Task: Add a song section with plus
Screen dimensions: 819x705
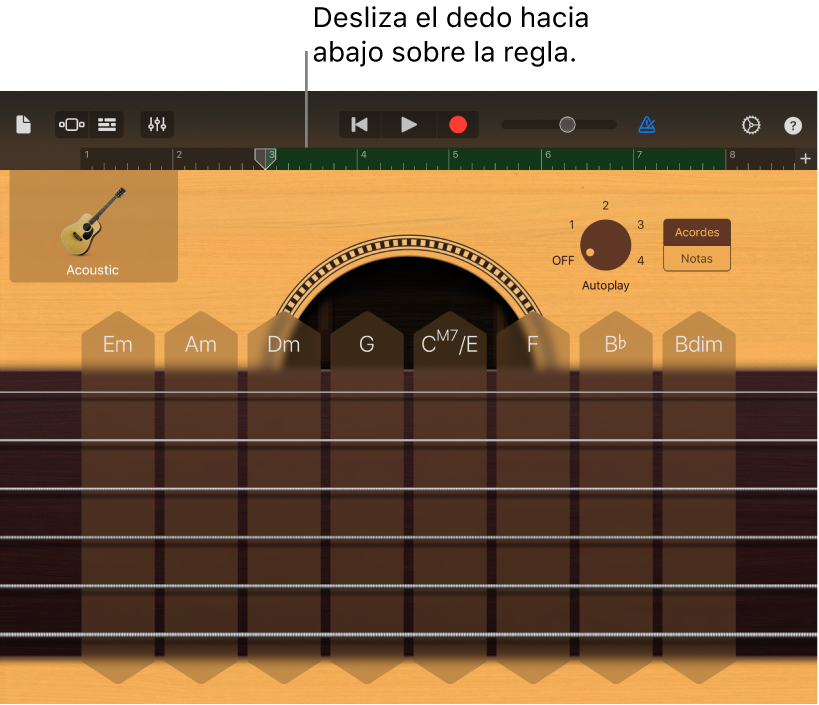Action: (805, 158)
